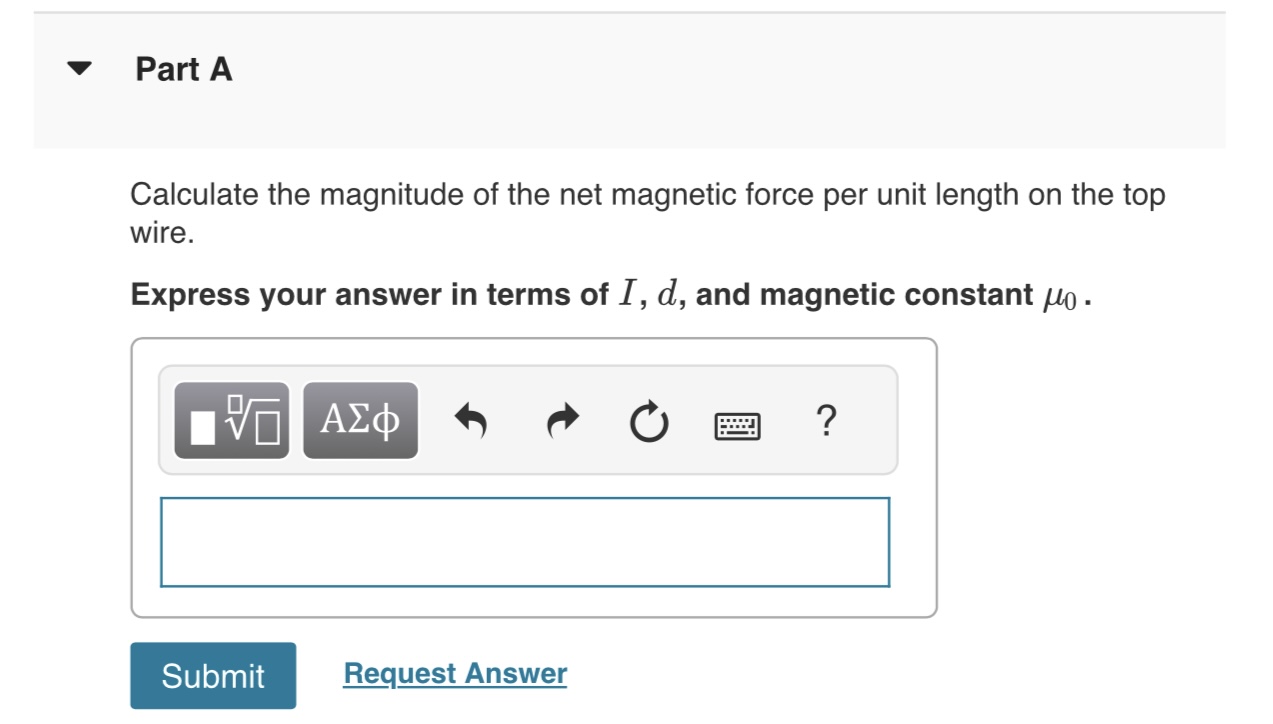This screenshot has width=1273, height=724.
Task: Click the question mark help icon
Action: point(825,423)
